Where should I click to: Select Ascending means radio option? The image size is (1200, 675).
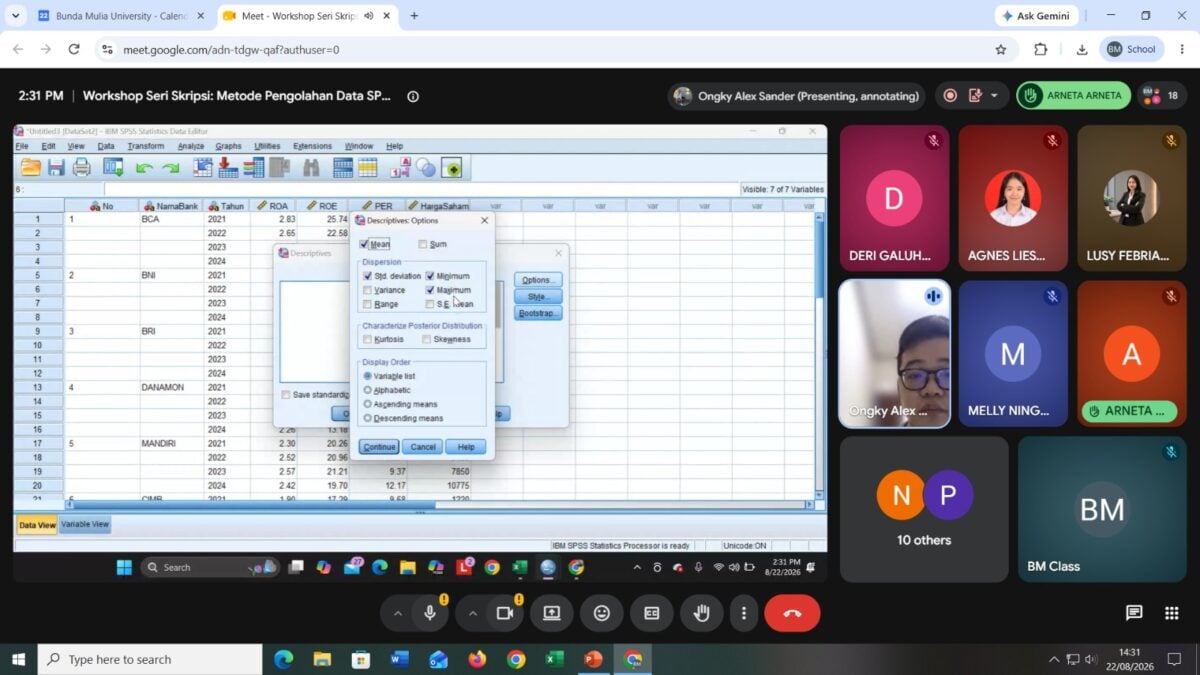point(368,404)
